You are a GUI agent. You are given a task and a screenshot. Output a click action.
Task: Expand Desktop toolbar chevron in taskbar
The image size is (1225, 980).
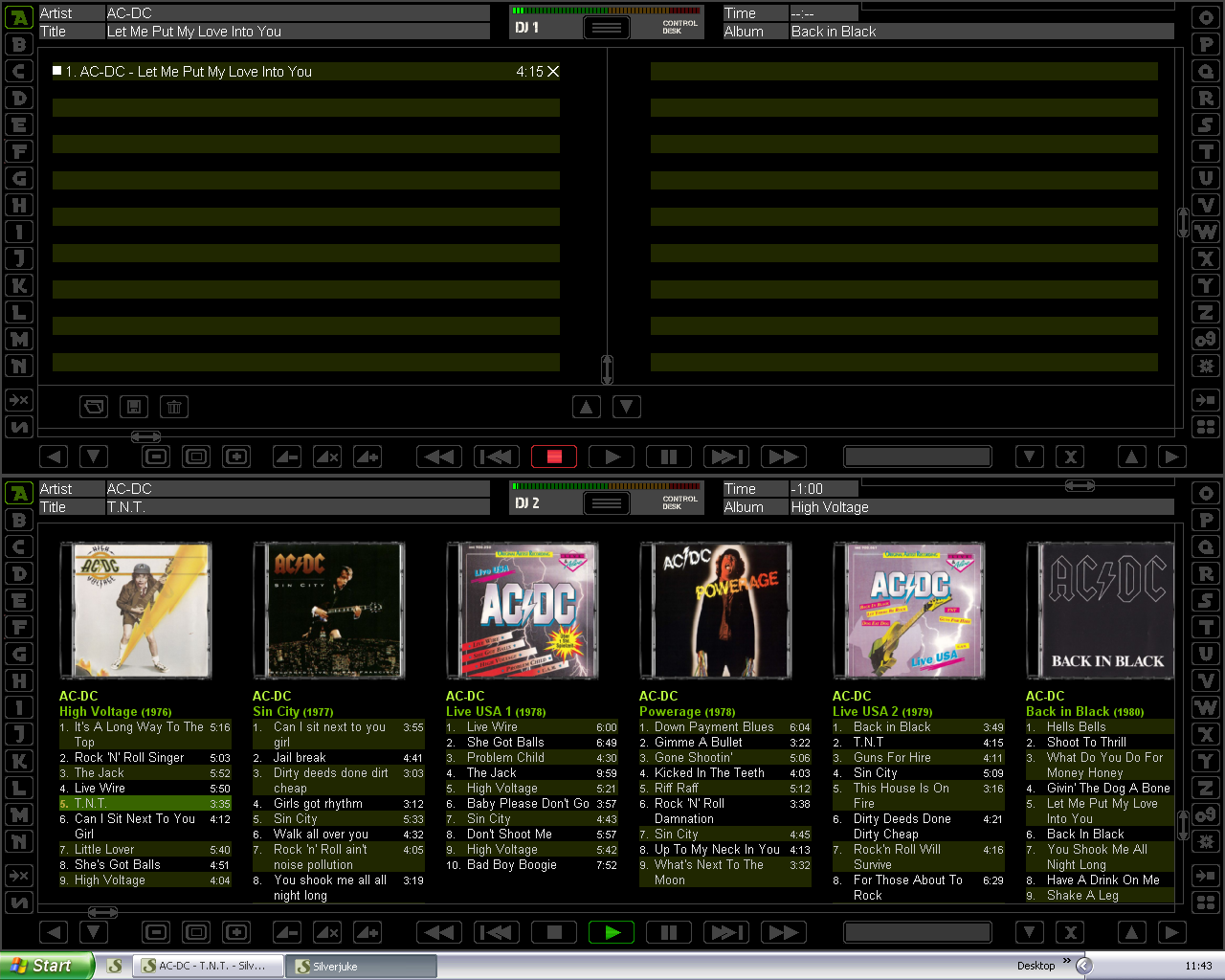(x=1067, y=961)
